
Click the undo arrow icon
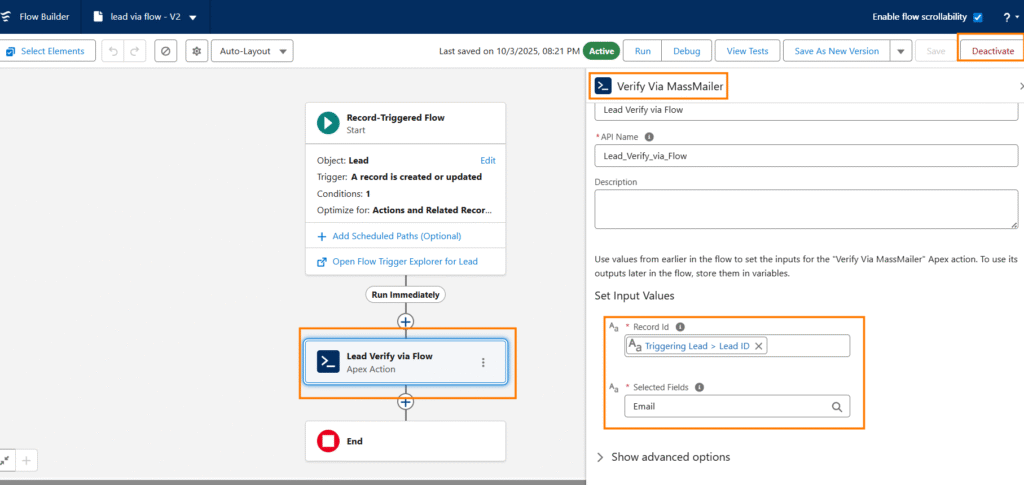[x=113, y=51]
